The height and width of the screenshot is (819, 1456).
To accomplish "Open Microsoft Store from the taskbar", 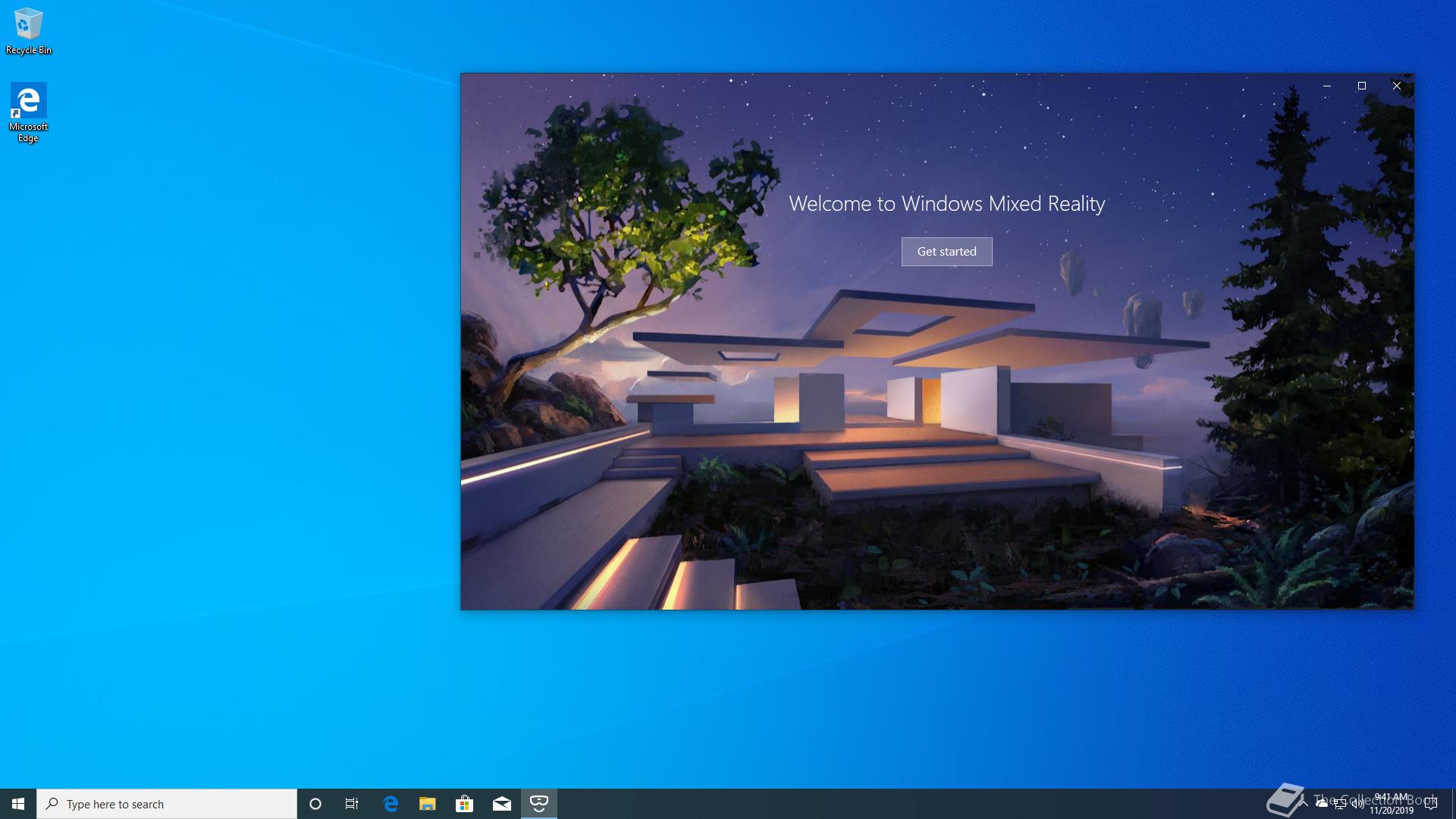I will coord(464,804).
